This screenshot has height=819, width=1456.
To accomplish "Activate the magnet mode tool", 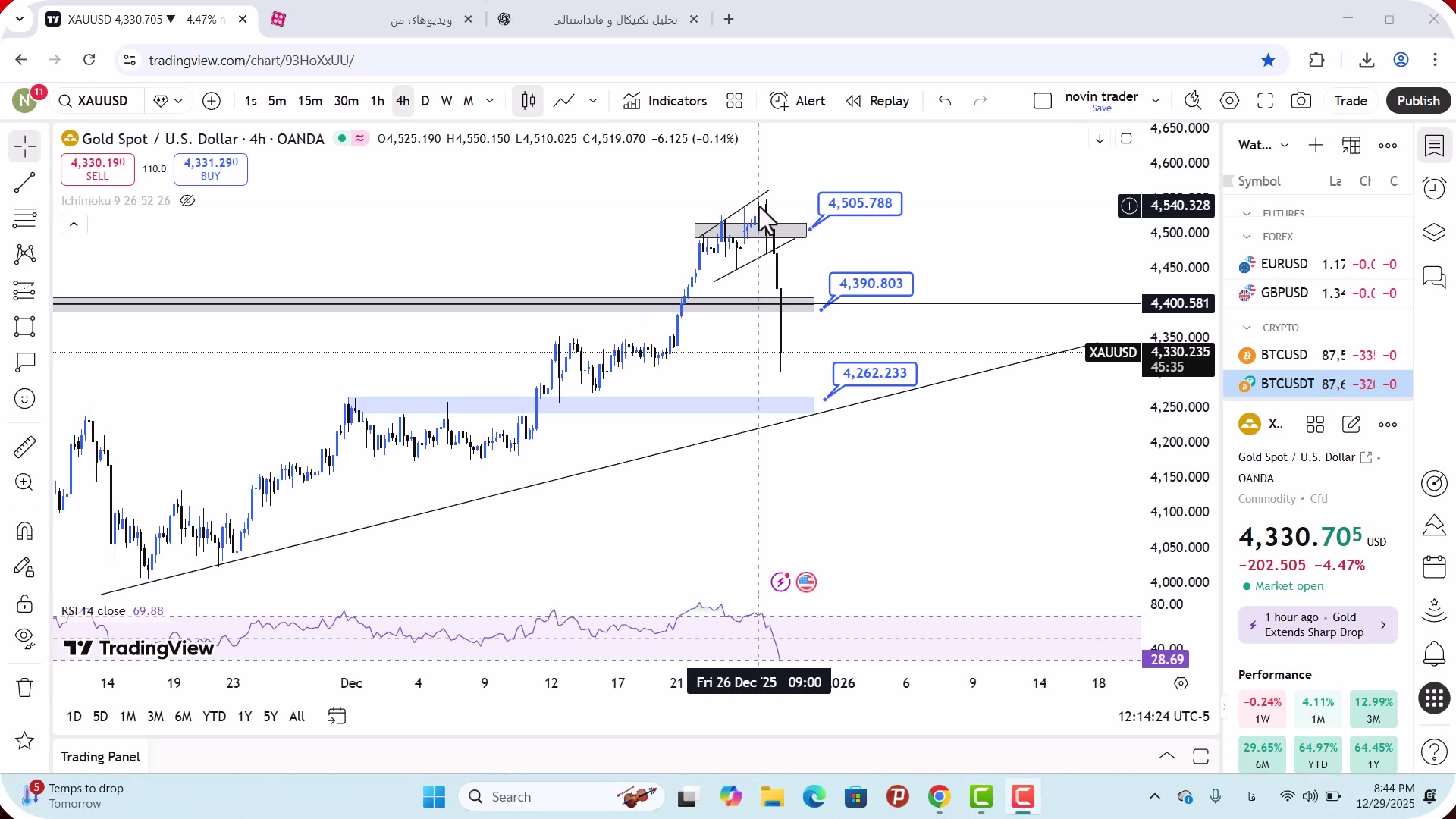I will (24, 531).
